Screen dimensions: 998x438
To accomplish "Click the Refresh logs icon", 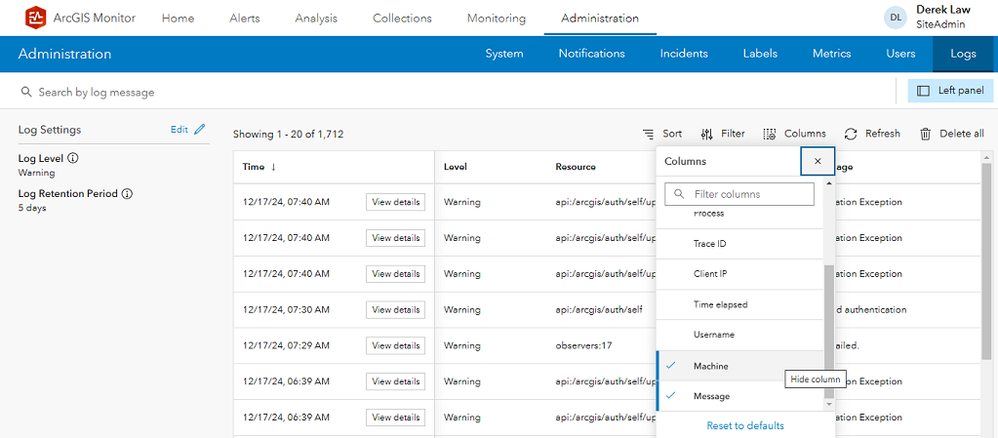I will [851, 134].
